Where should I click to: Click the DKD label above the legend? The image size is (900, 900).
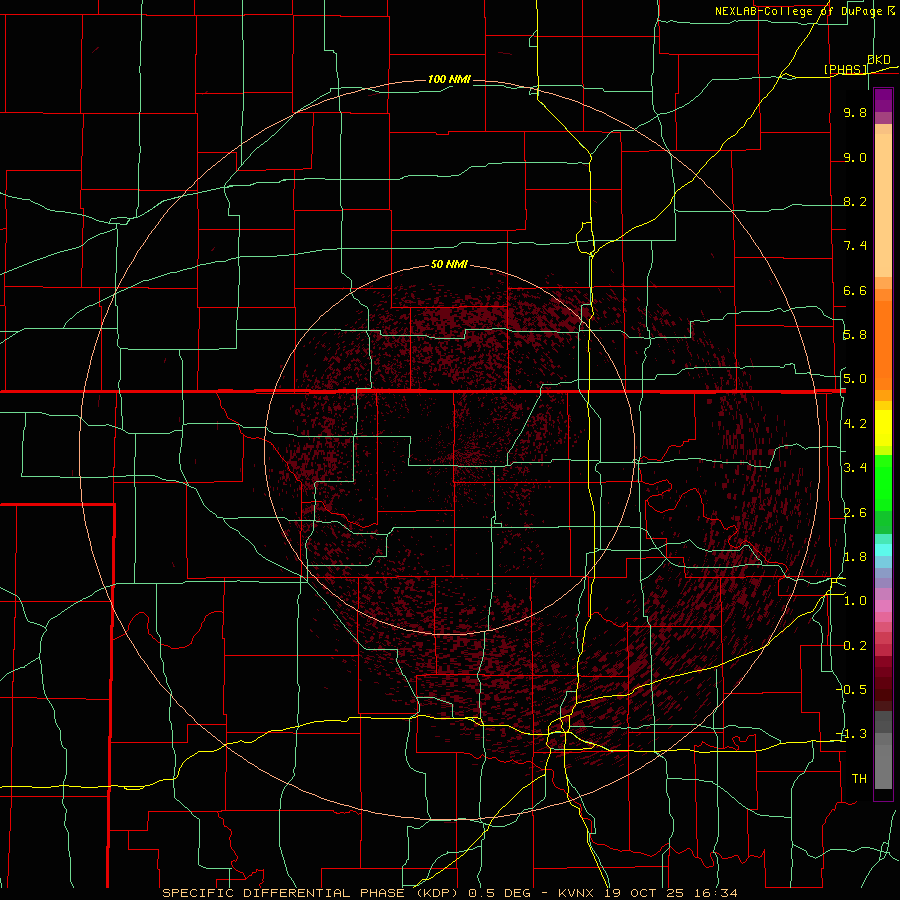(879, 60)
